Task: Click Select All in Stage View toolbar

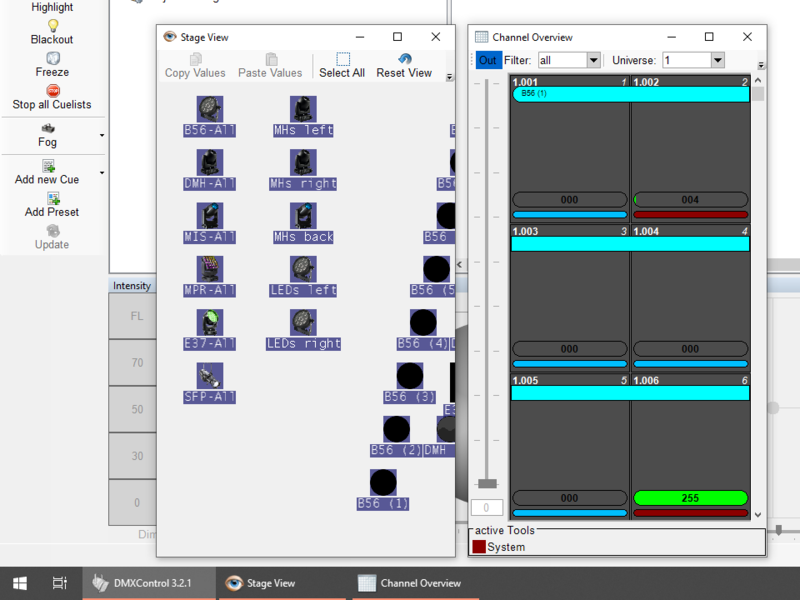Action: point(341,63)
